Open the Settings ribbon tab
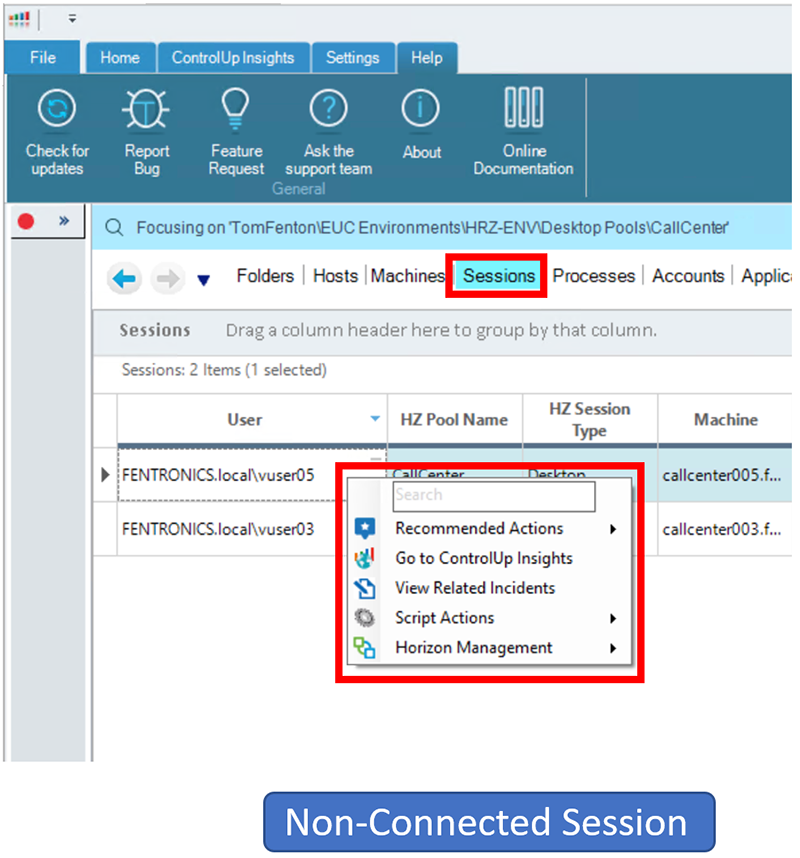This screenshot has height=858, width=800. click(352, 58)
